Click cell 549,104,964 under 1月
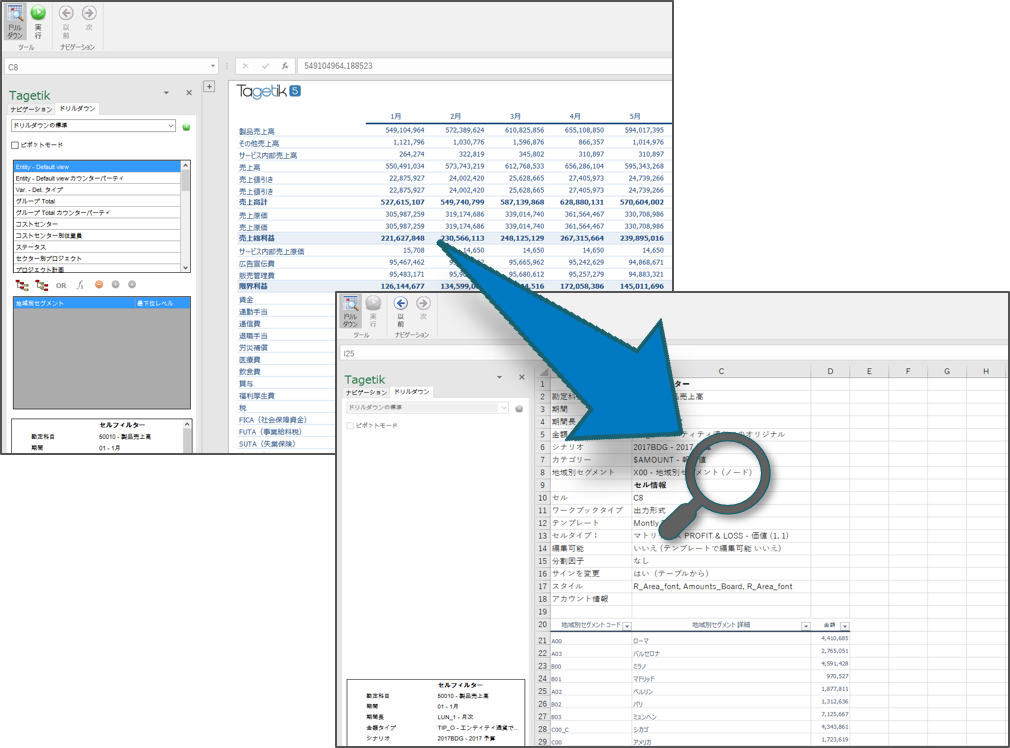Image resolution: width=1010 pixels, height=748 pixels. (405, 130)
